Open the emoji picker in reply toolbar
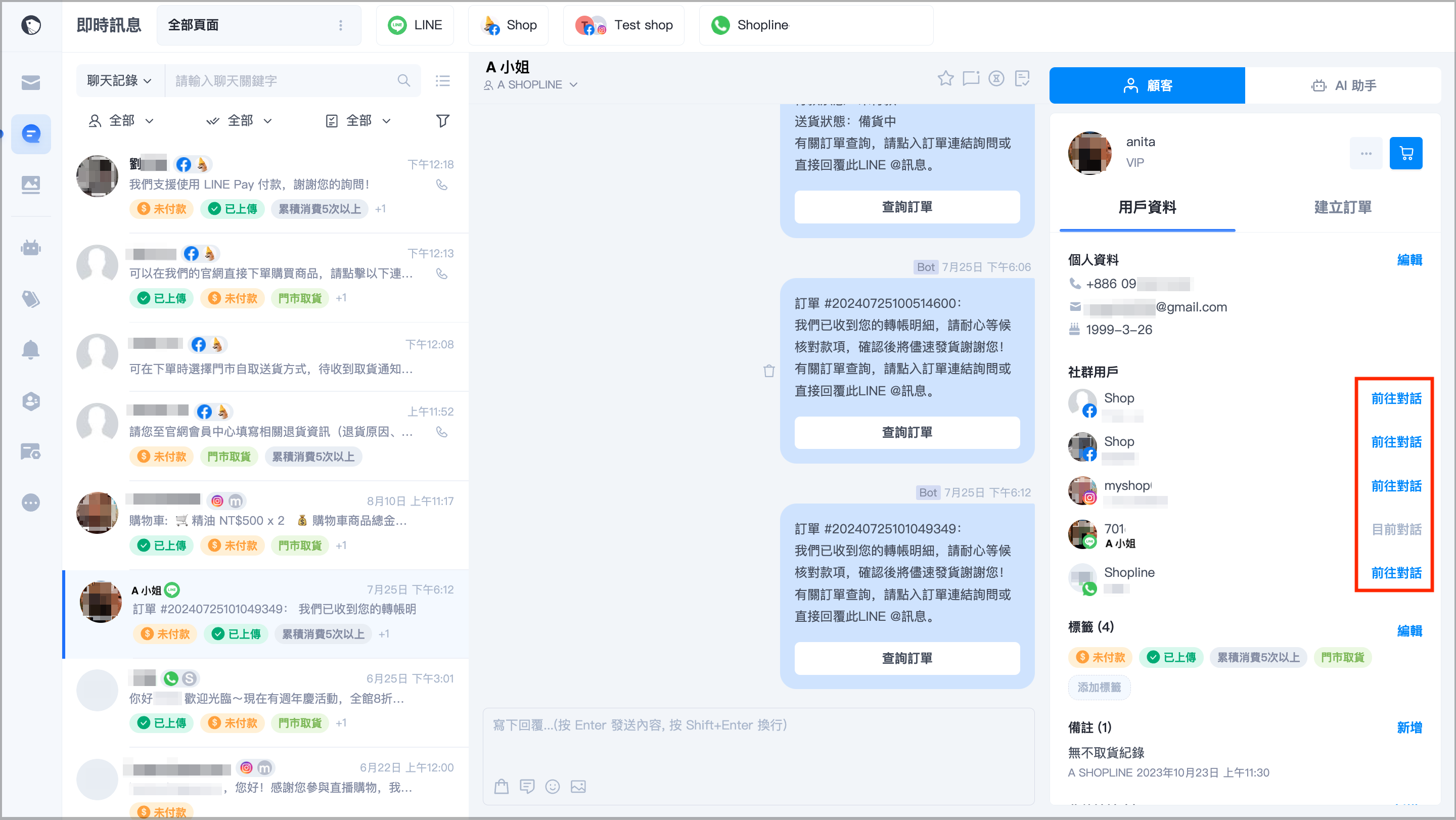The image size is (1456, 820). pyautogui.click(x=552, y=786)
